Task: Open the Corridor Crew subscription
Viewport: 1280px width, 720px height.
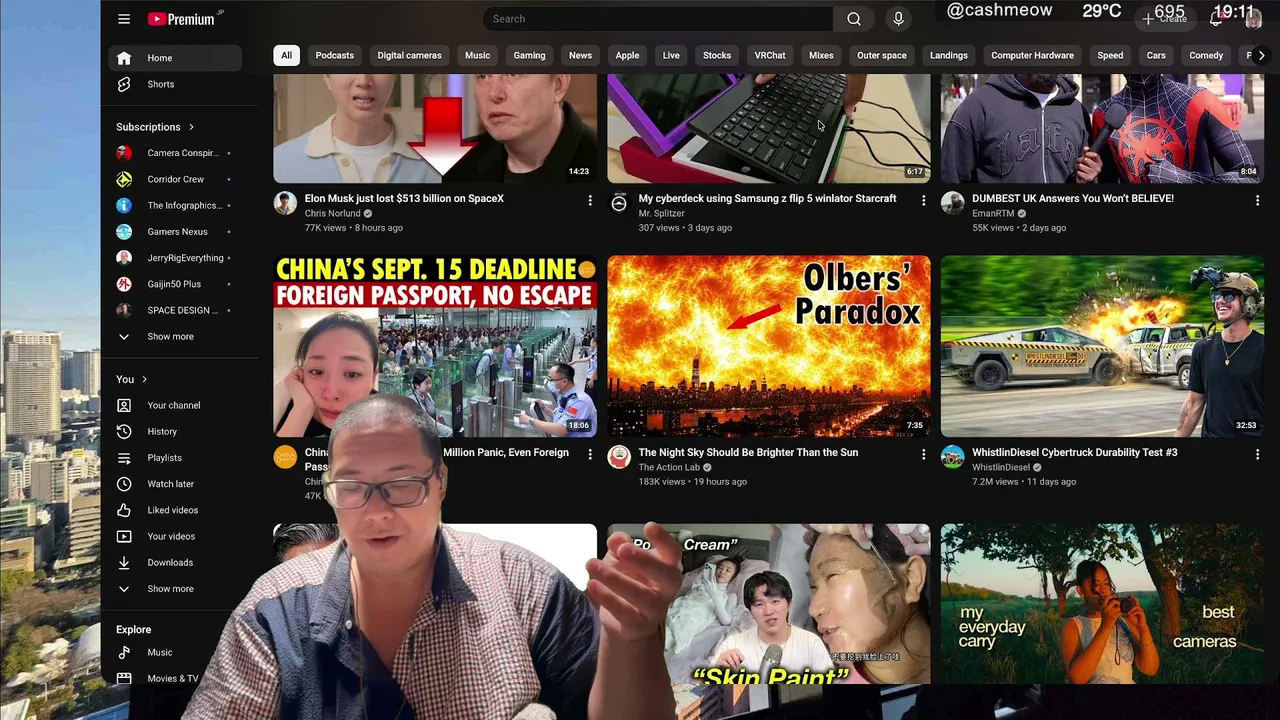Action: coord(175,179)
